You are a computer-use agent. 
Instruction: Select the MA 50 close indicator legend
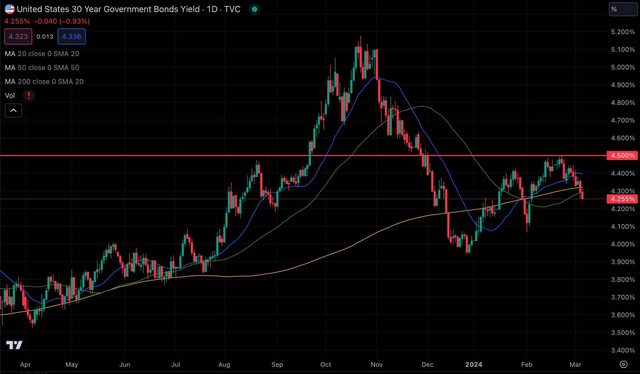[42, 67]
